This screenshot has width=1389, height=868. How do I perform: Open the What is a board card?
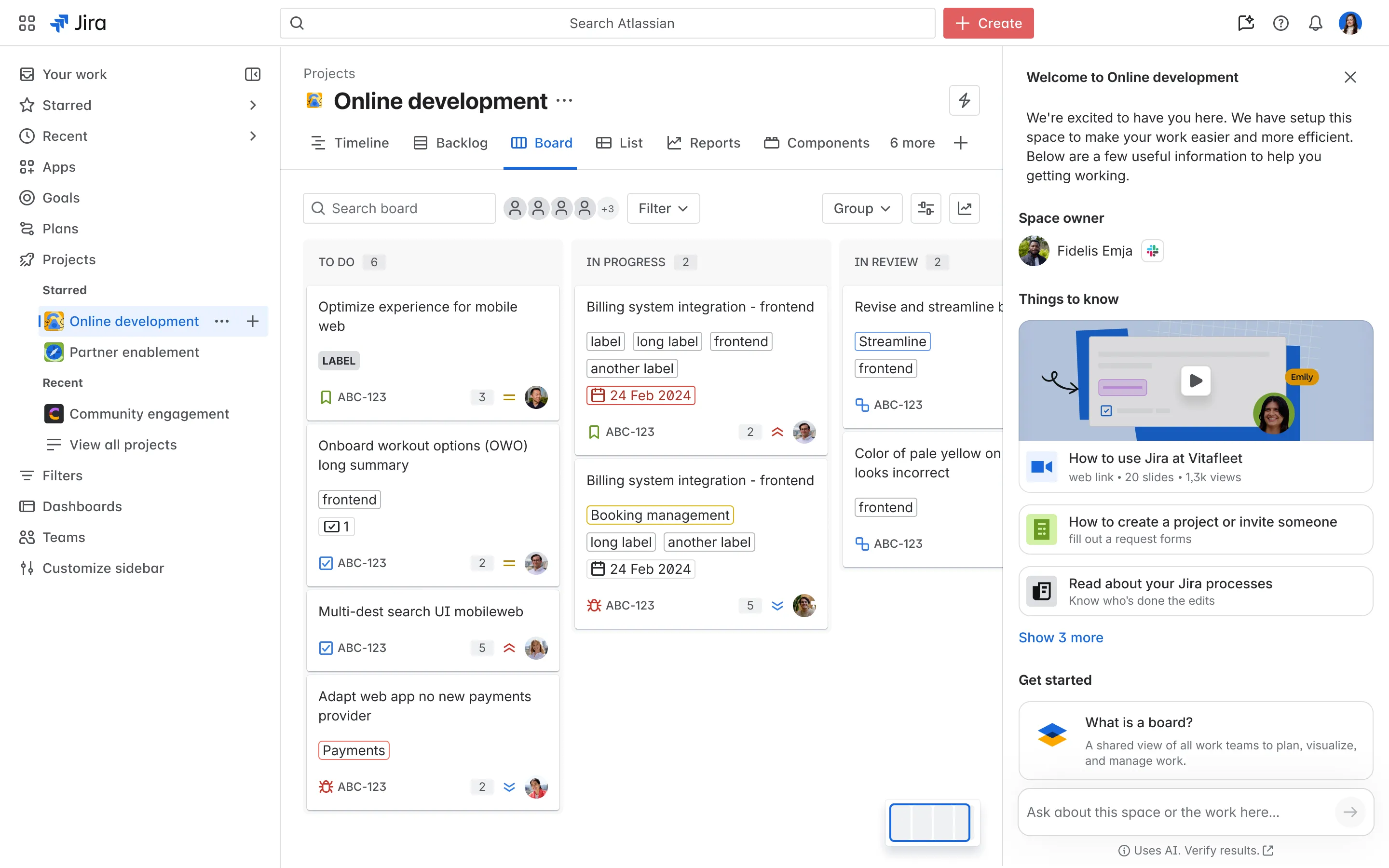[x=1196, y=741]
